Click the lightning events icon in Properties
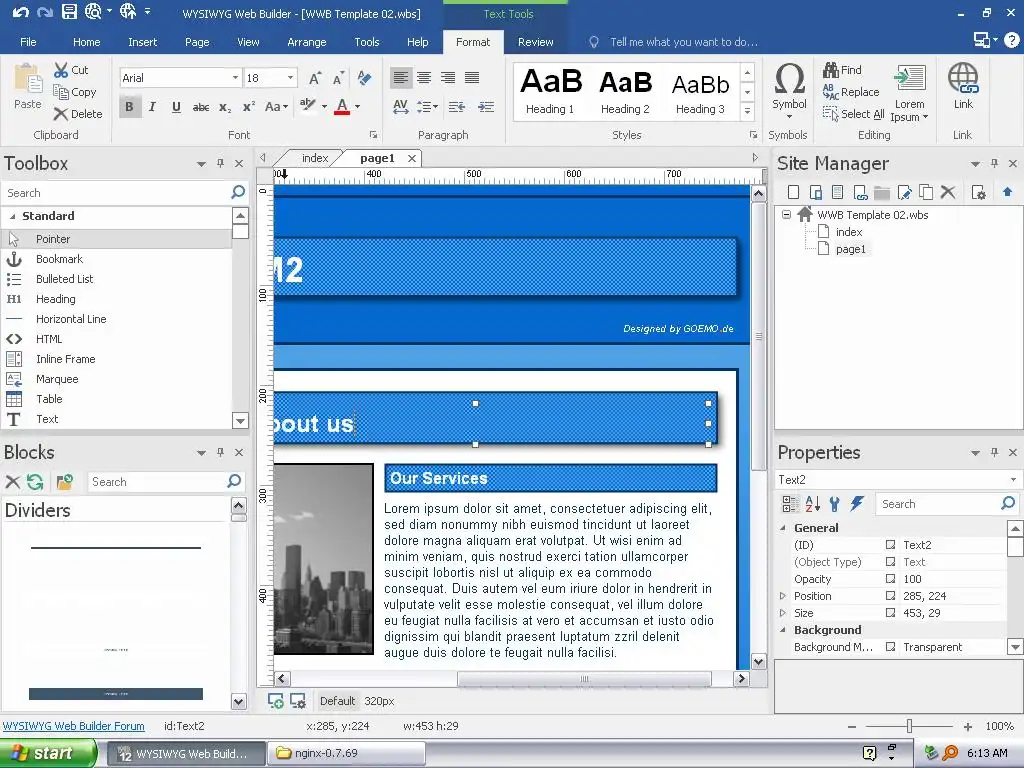The height and width of the screenshot is (768, 1024). [x=857, y=504]
